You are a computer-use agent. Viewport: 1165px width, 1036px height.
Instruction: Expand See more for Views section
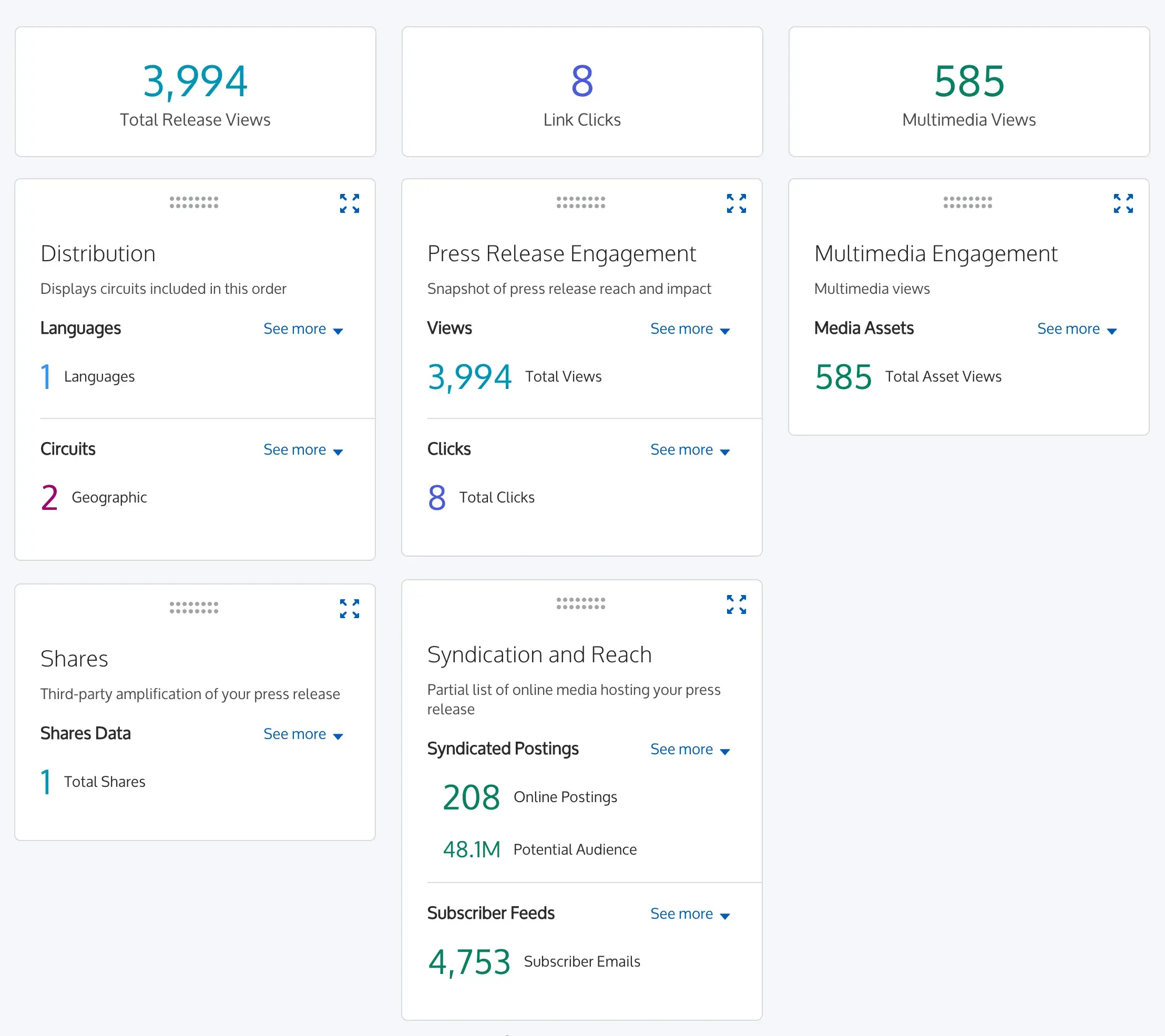coord(690,329)
